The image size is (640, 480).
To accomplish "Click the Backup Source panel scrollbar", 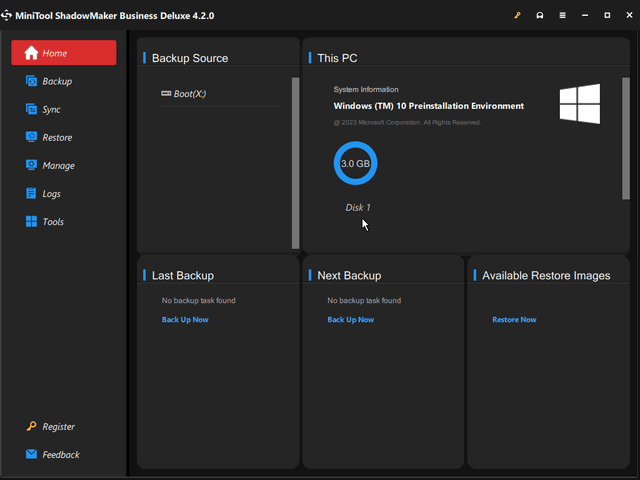I will click(x=295, y=160).
